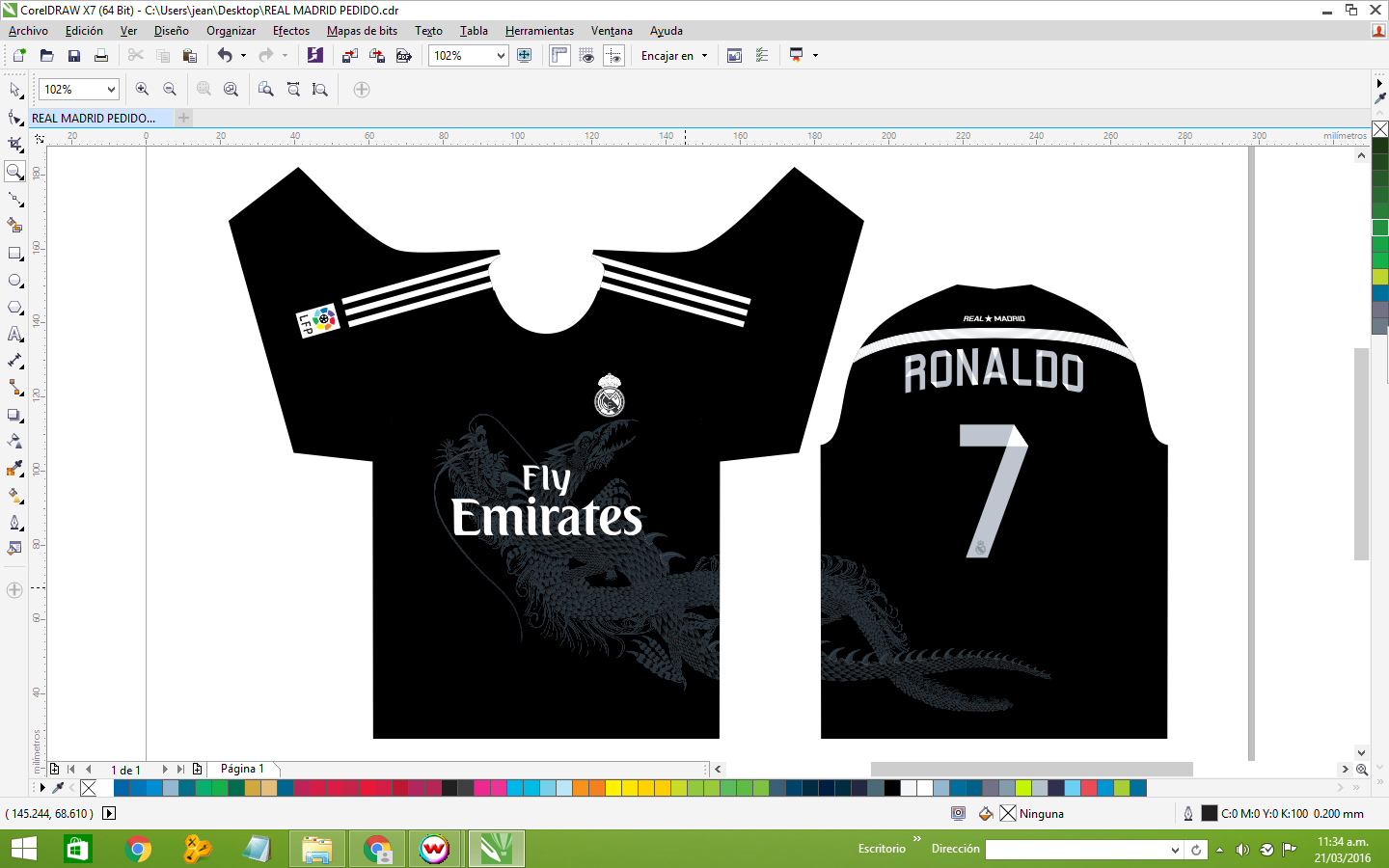Paste clipboard contents with the Paste icon

click(189, 56)
